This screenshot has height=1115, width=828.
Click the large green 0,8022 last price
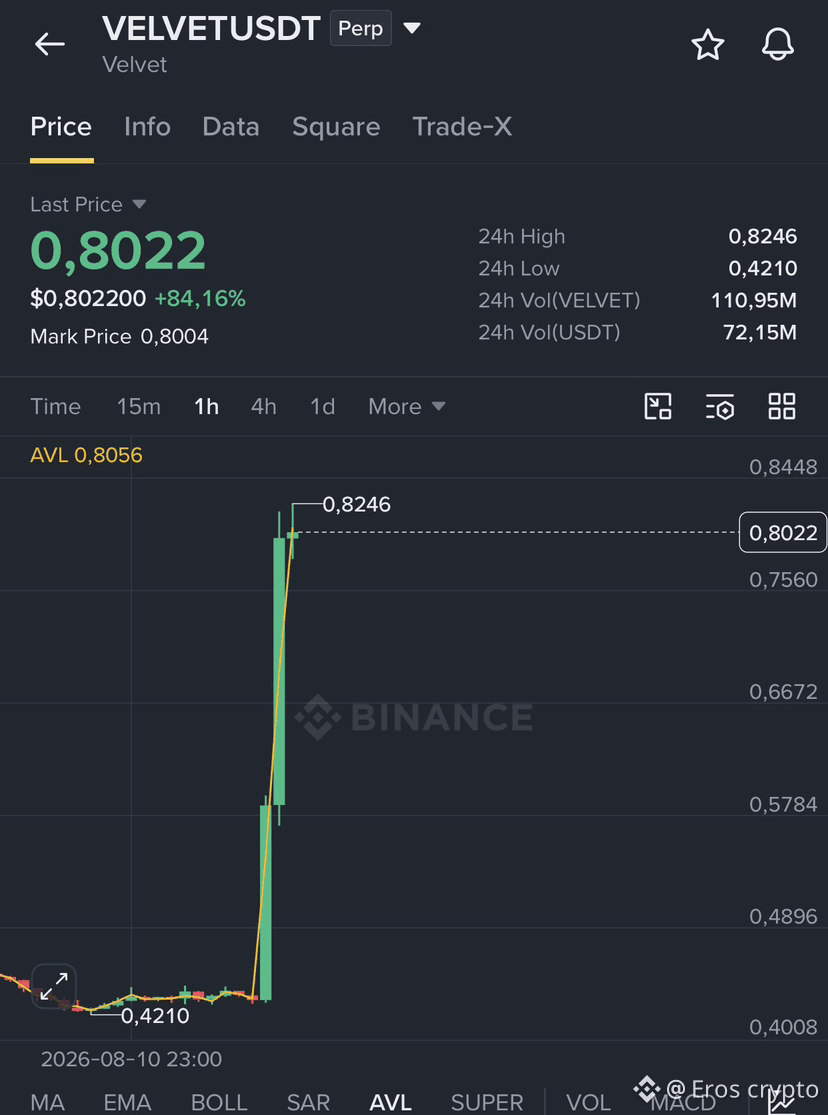[x=118, y=250]
